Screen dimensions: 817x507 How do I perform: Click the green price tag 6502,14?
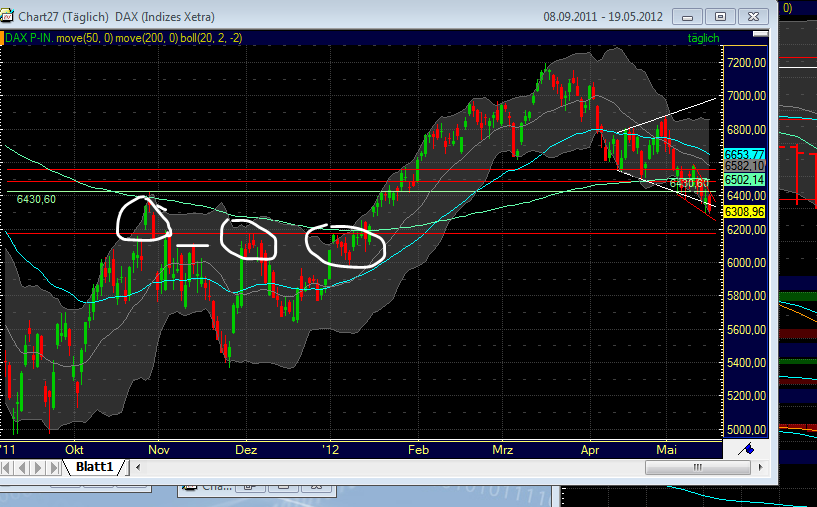tap(745, 179)
